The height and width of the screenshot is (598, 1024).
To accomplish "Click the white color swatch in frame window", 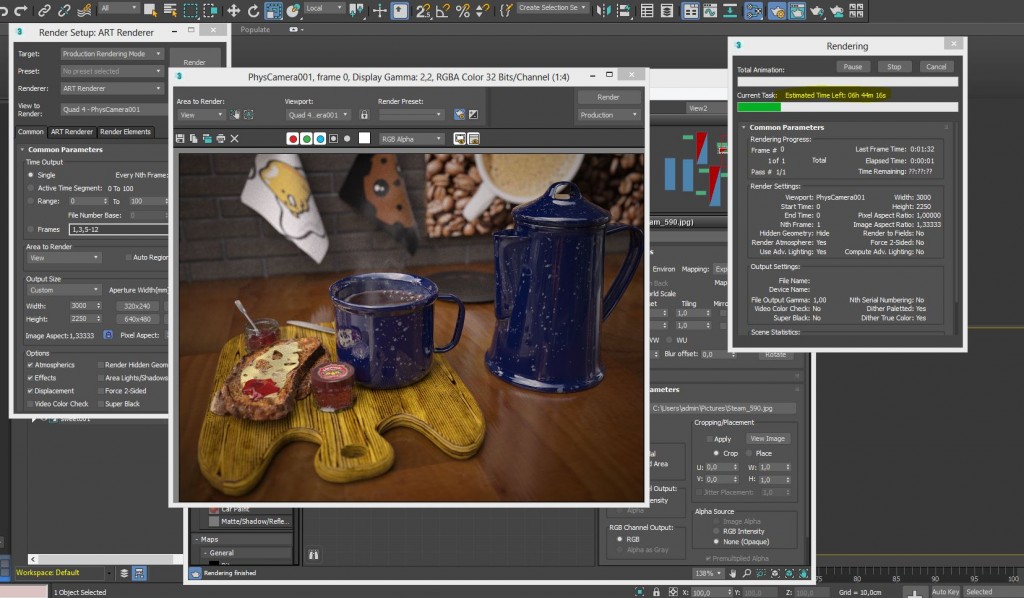I will [364, 138].
